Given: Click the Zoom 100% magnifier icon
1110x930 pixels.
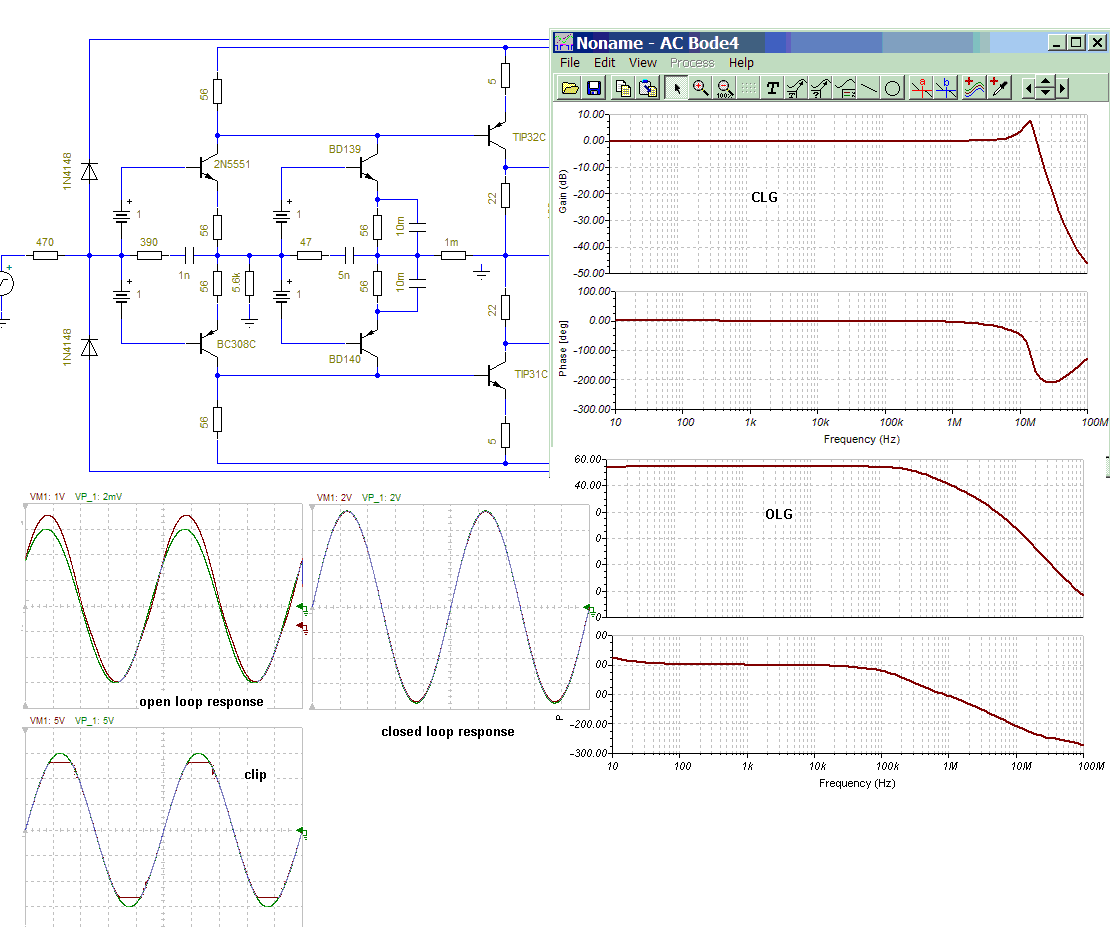Looking at the screenshot, I should (x=724, y=88).
